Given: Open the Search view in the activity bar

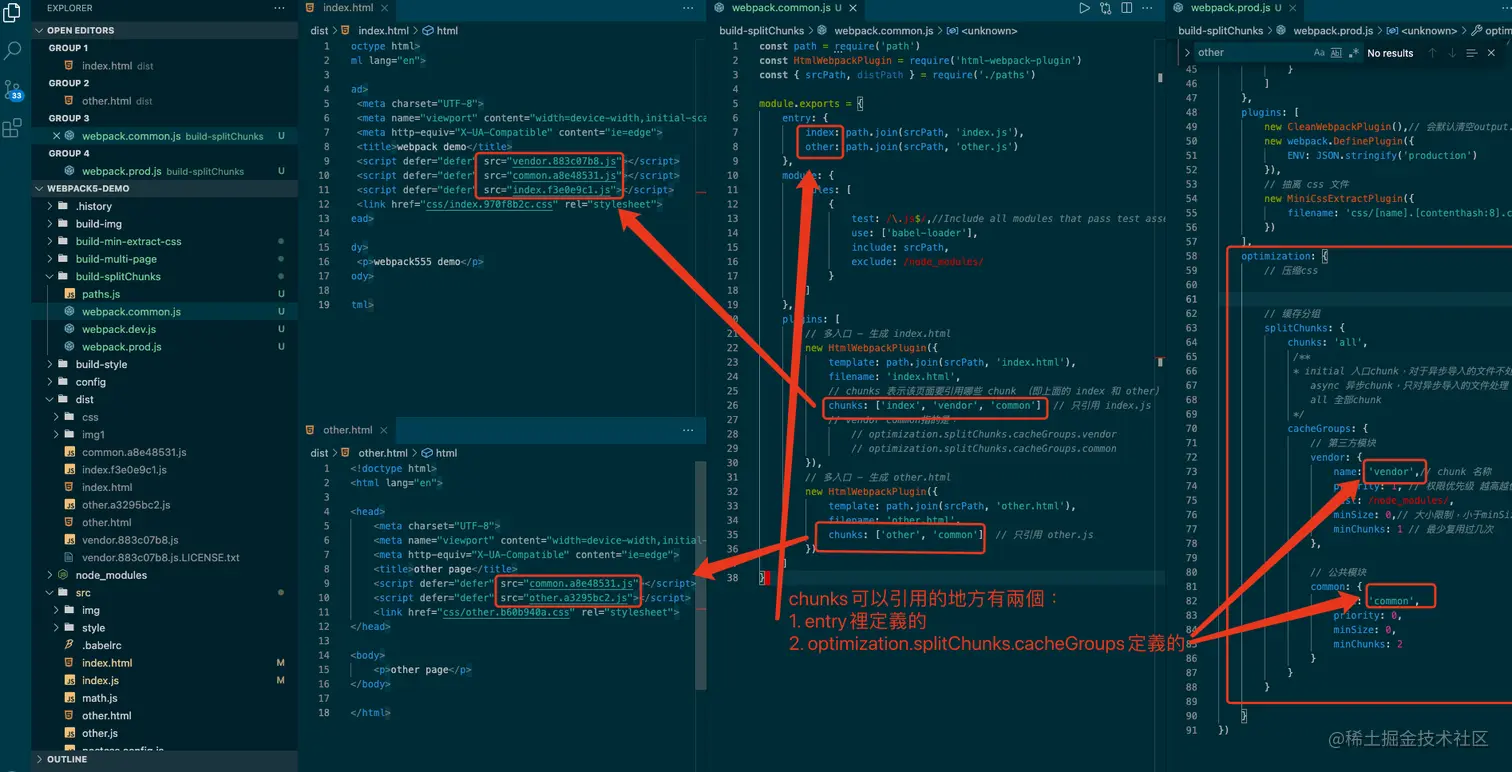Looking at the screenshot, I should pyautogui.click(x=13, y=50).
